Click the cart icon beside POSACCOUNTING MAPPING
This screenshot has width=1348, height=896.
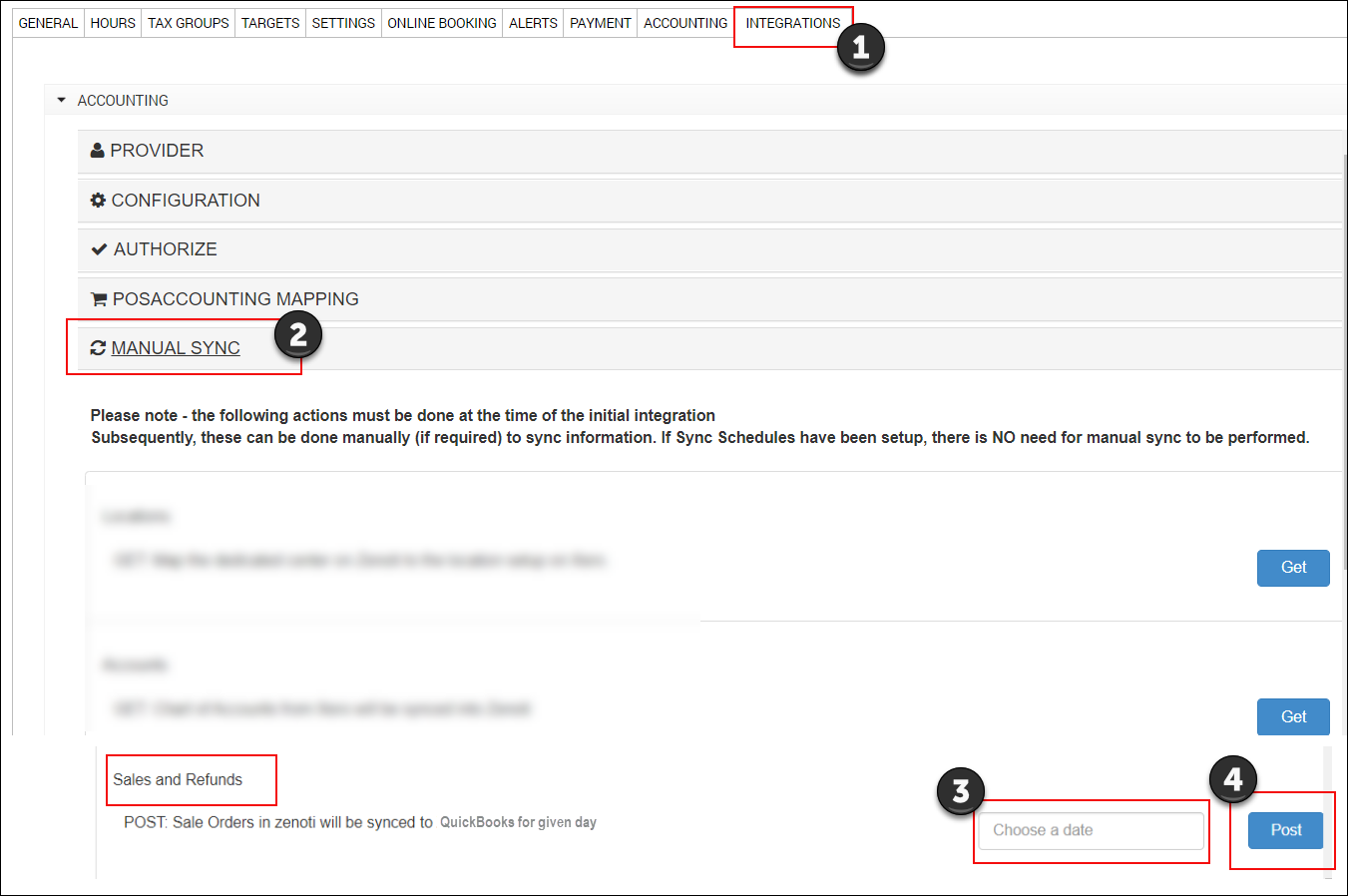tap(99, 299)
